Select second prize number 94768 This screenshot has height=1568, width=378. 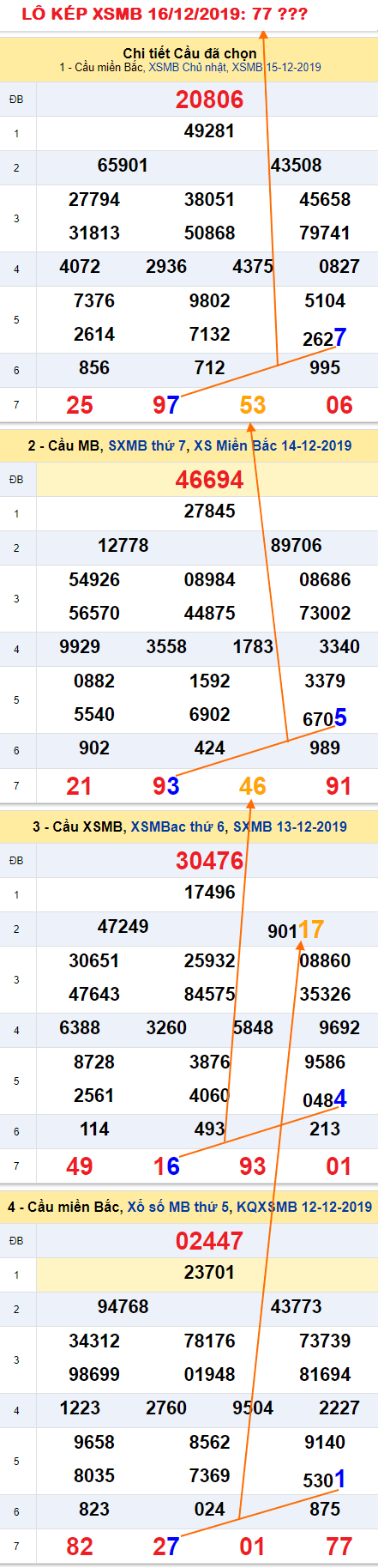(x=123, y=1306)
